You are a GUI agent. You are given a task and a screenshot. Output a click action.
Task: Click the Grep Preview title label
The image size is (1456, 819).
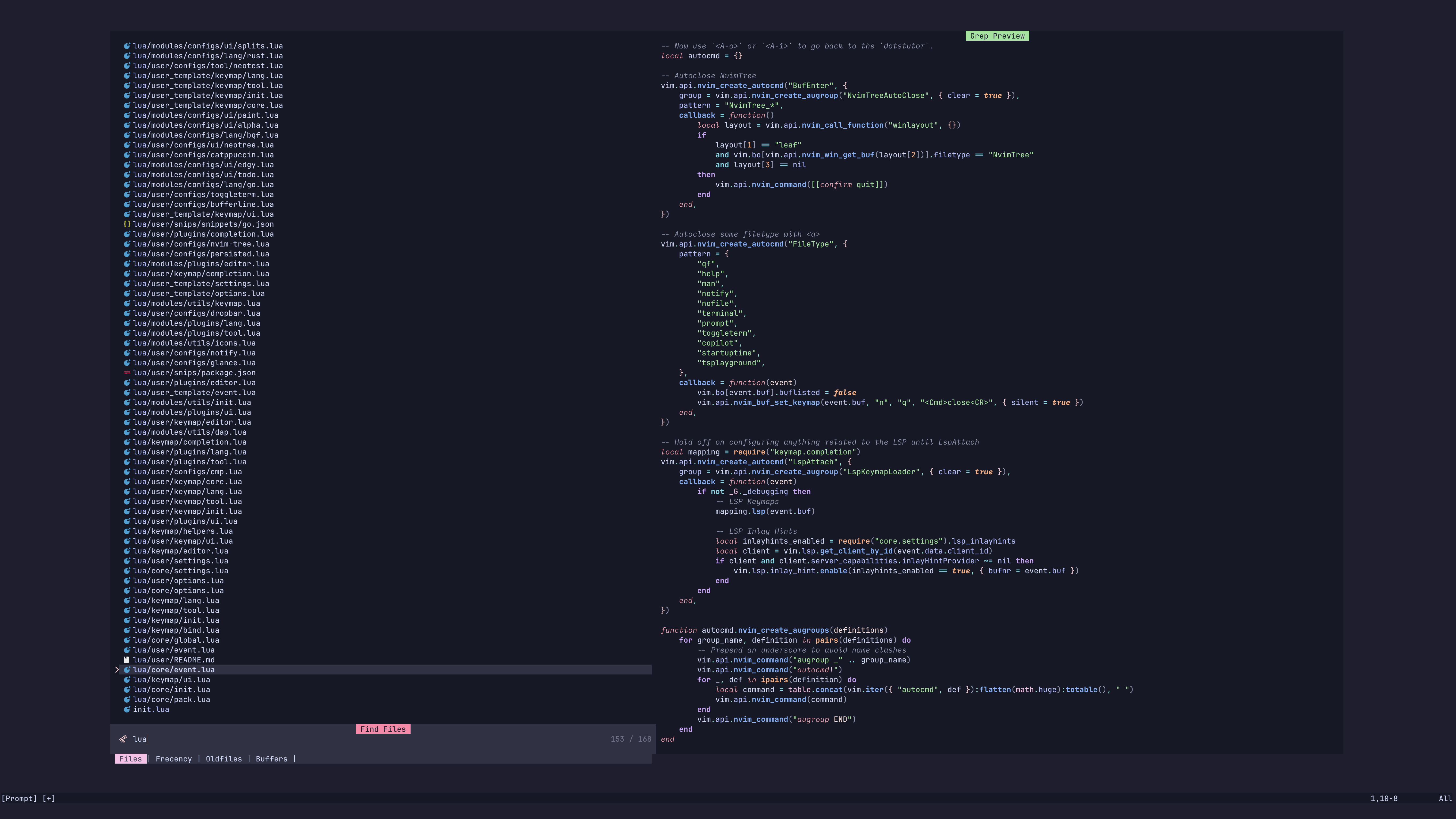click(997, 36)
